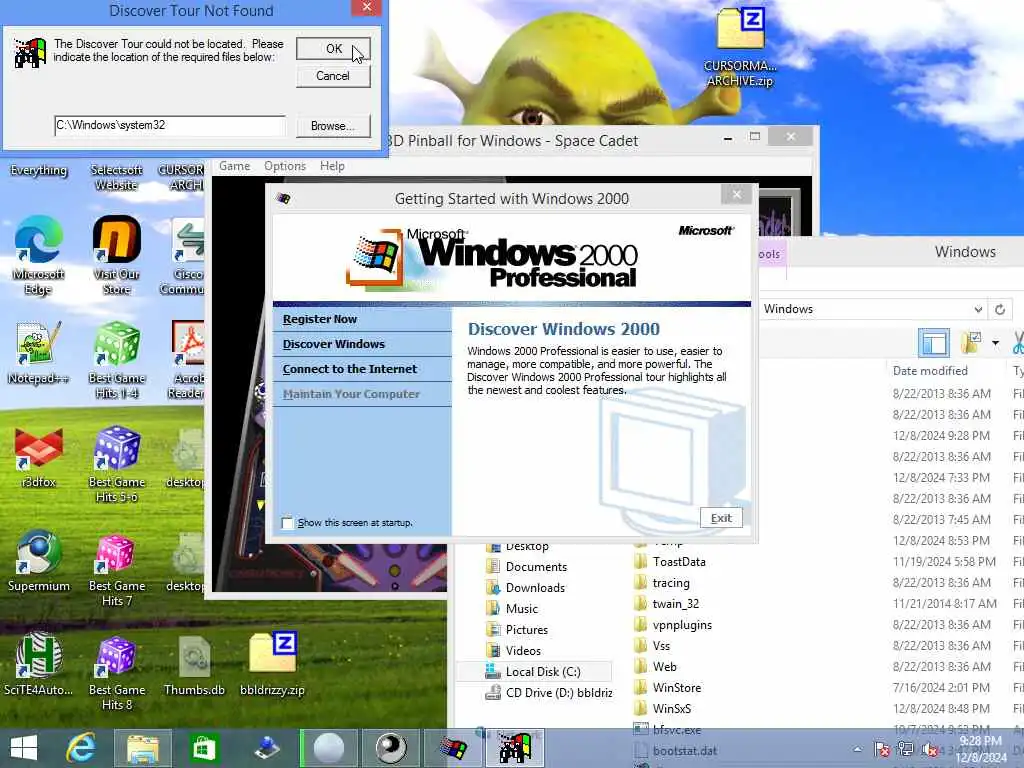Open the SciTE4Auto desktop shortcut
Viewport: 1024px width, 768px height.
pyautogui.click(x=39, y=665)
